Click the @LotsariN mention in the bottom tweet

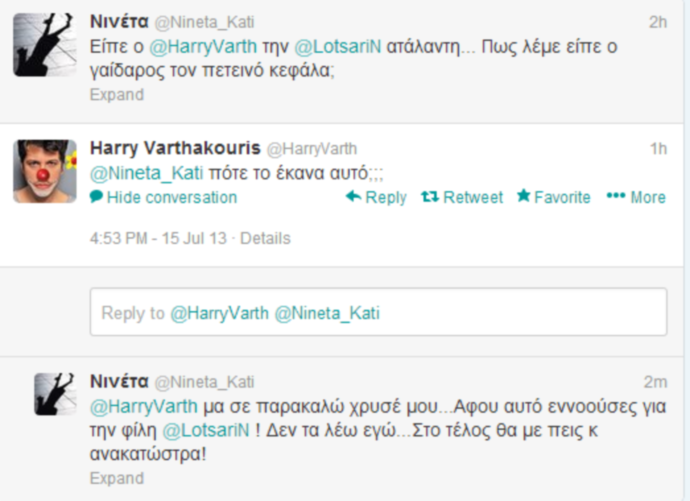click(201, 431)
